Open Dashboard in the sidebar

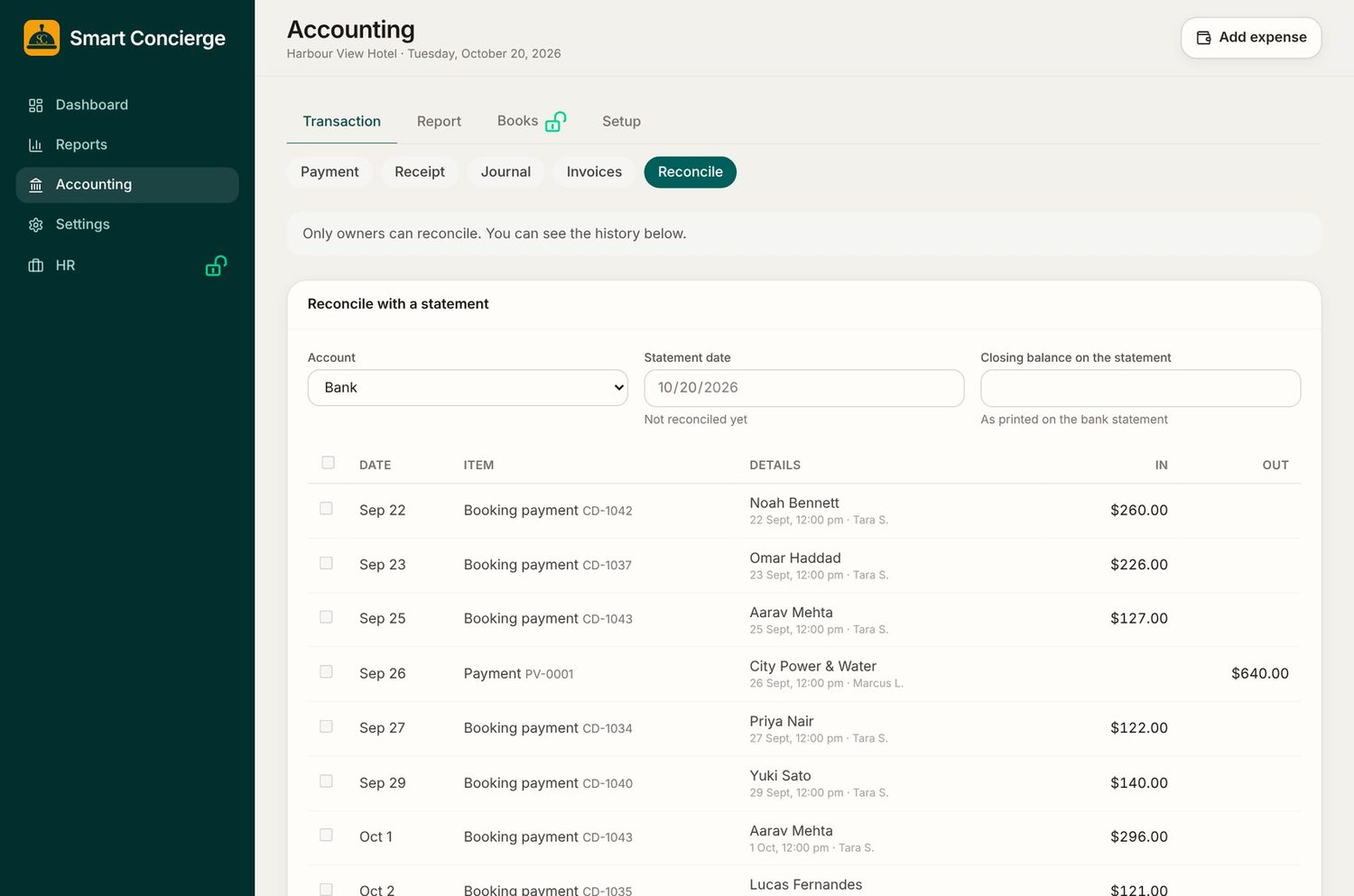pos(127,106)
